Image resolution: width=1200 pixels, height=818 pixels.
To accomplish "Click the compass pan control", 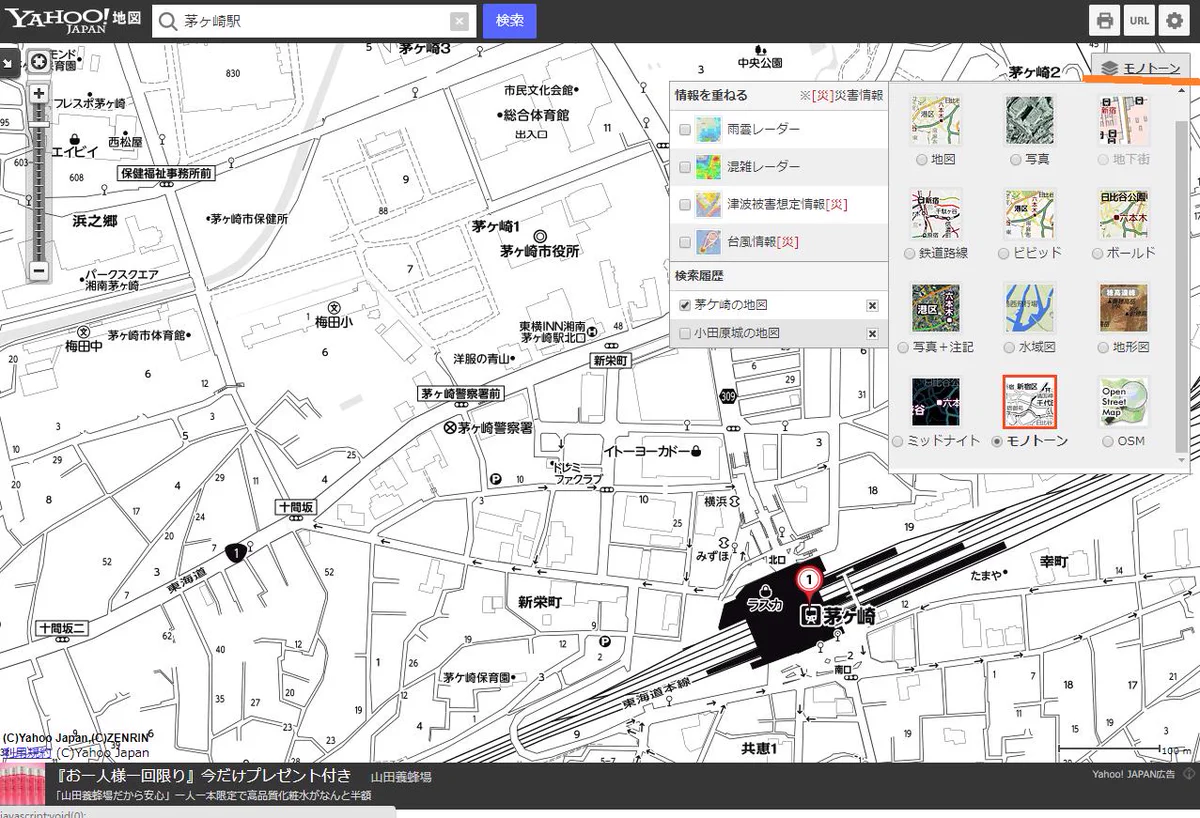I will point(38,62).
